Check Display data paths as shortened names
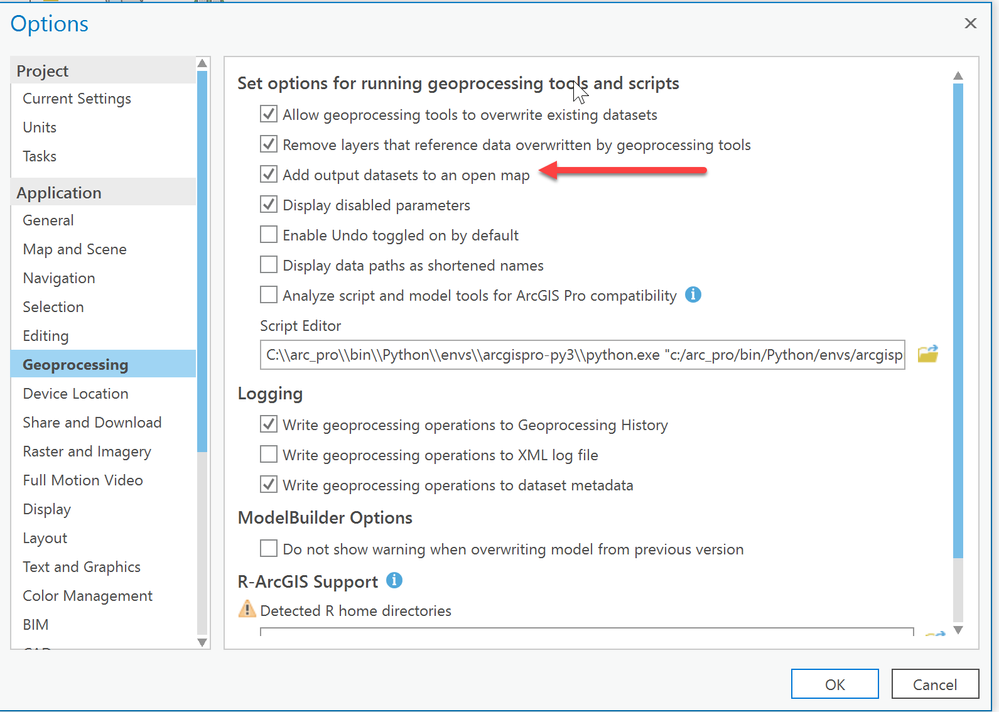Screen dimensions: 999x712 (x=268, y=265)
